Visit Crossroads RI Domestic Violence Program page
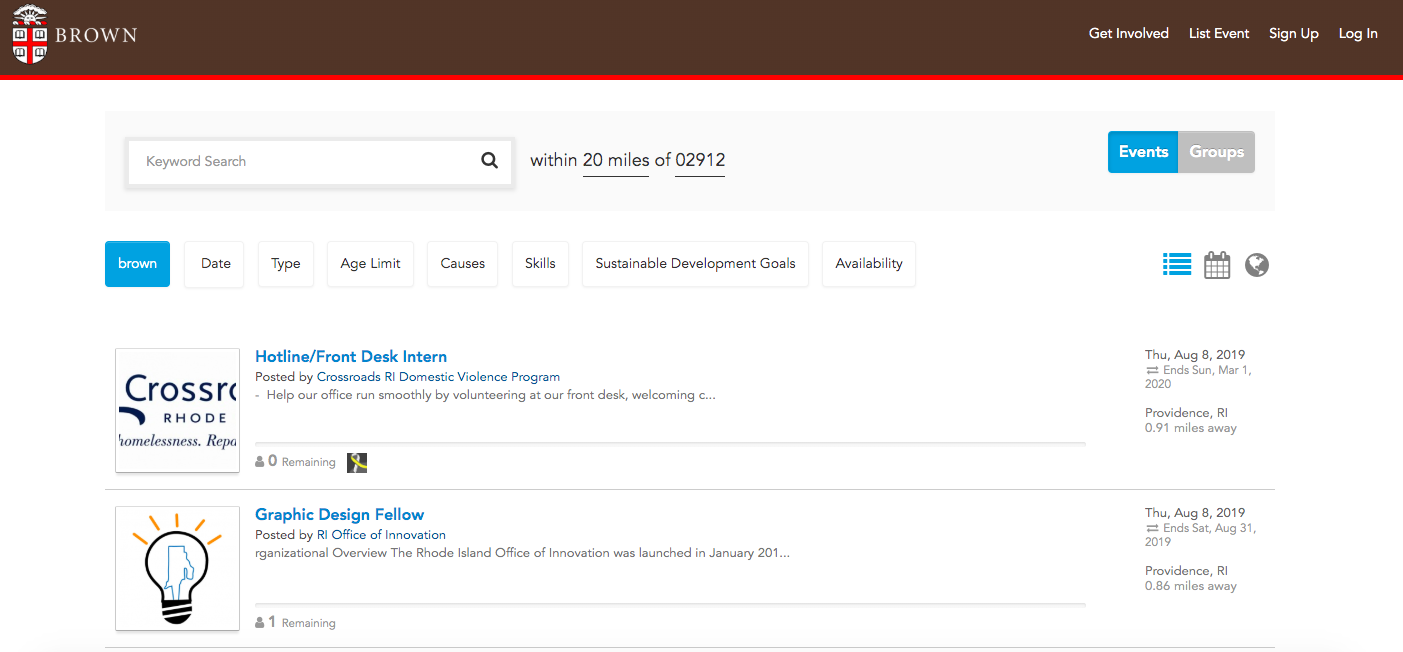Viewport: 1403px width, 652px height. point(438,377)
